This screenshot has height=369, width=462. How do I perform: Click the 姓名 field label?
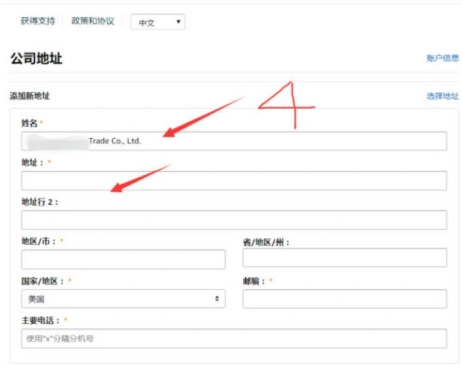(x=29, y=123)
